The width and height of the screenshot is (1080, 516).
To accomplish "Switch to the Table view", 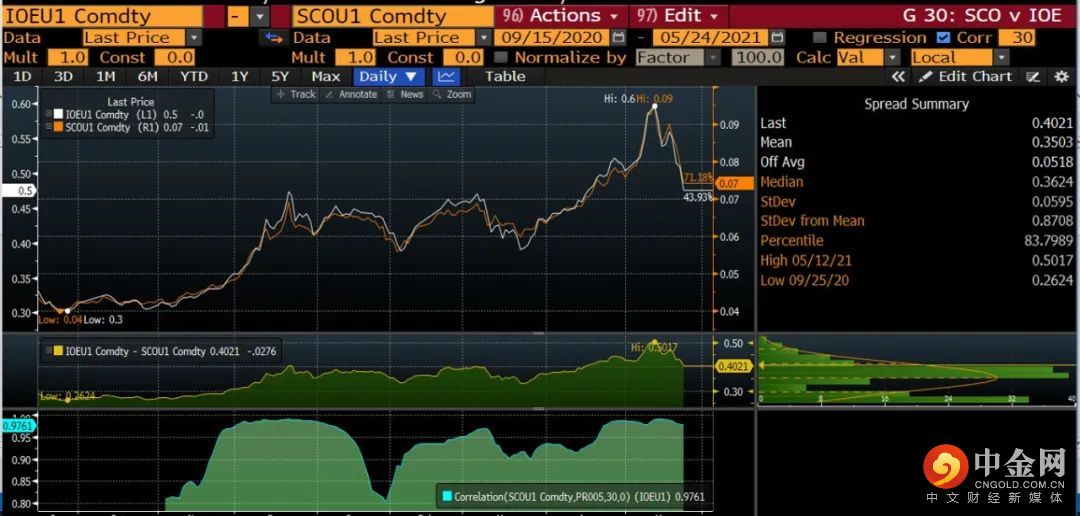I will (x=505, y=76).
